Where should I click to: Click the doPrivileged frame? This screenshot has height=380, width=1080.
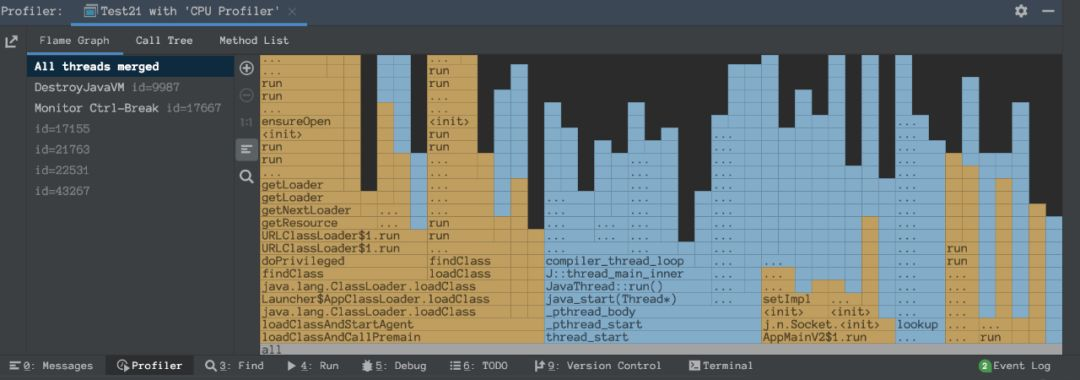344,261
